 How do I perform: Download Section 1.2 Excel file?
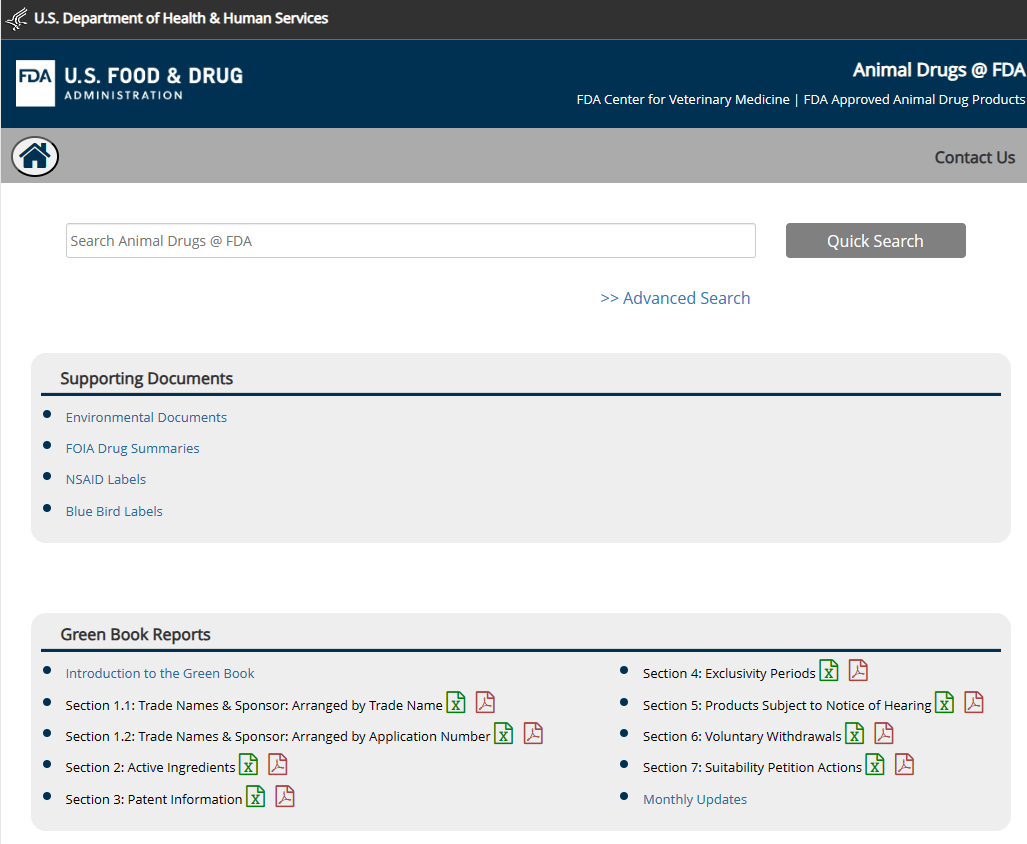point(503,733)
